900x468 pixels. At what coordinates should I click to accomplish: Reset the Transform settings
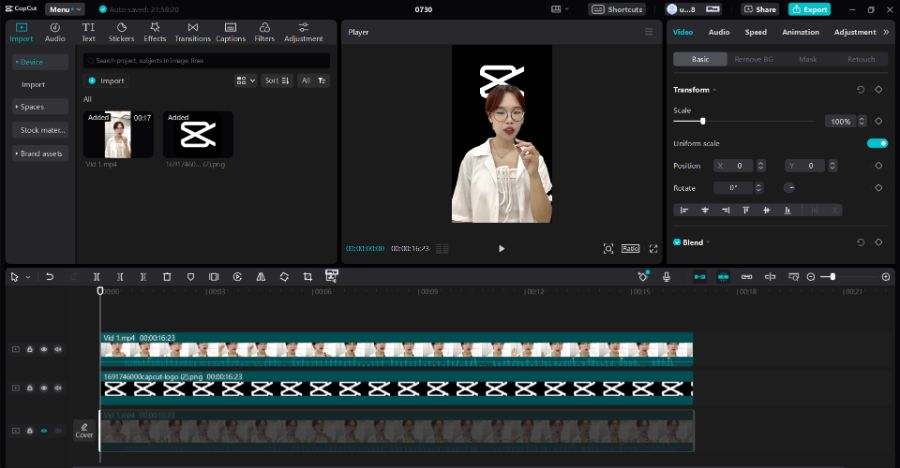coord(860,90)
